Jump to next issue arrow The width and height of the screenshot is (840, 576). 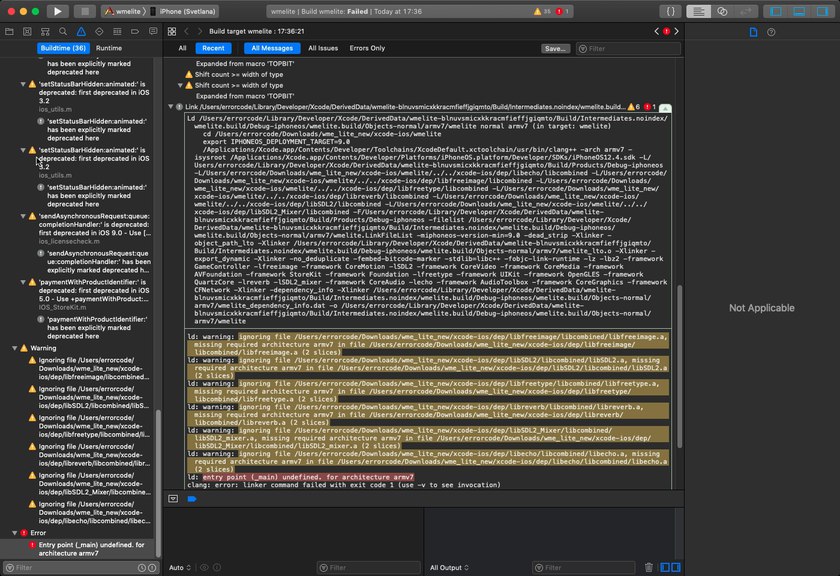coord(677,32)
